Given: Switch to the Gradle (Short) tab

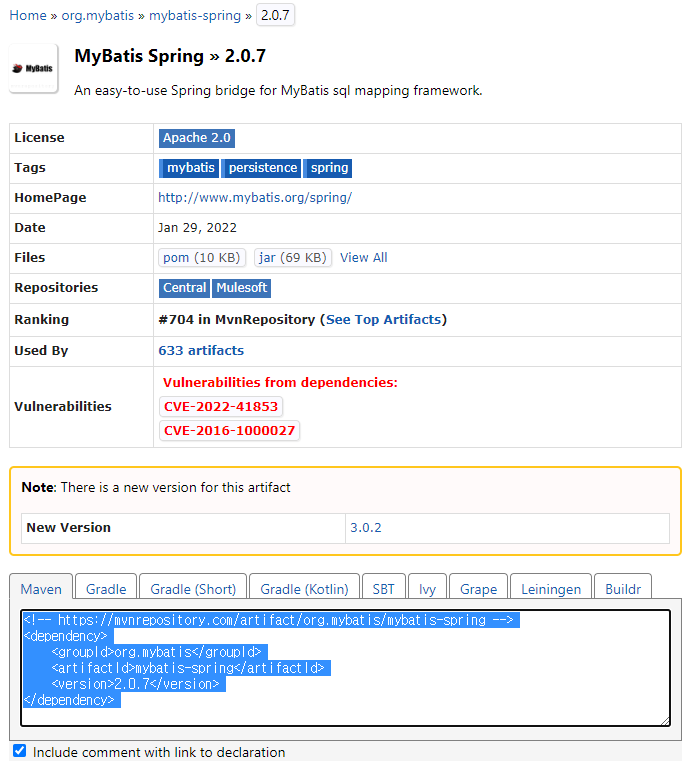Looking at the screenshot, I should coord(193,587).
